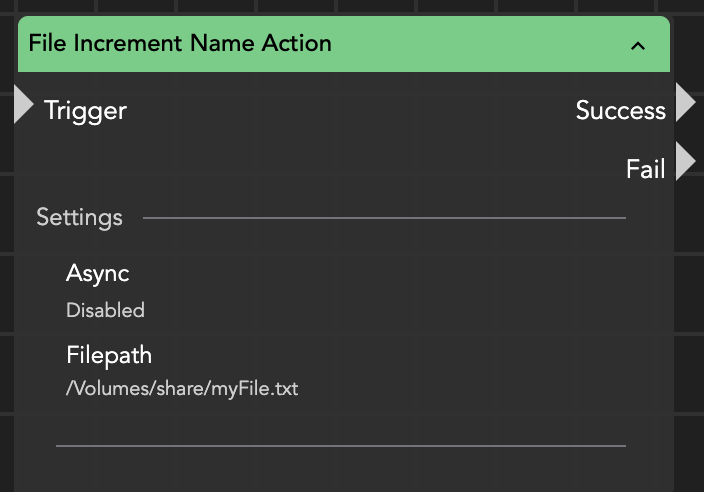Click the Trigger label
Screen dimensions: 704x492
[x=85, y=110]
